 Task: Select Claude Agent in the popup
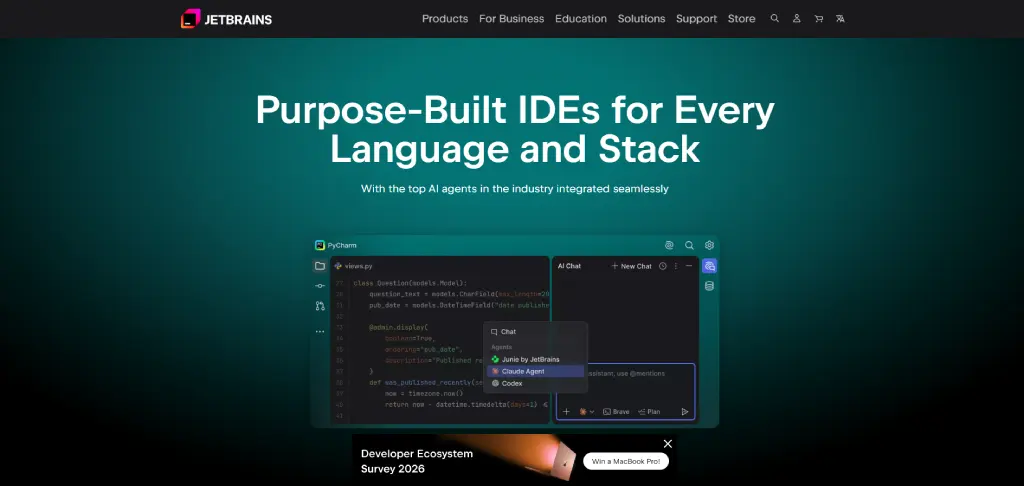coord(536,371)
